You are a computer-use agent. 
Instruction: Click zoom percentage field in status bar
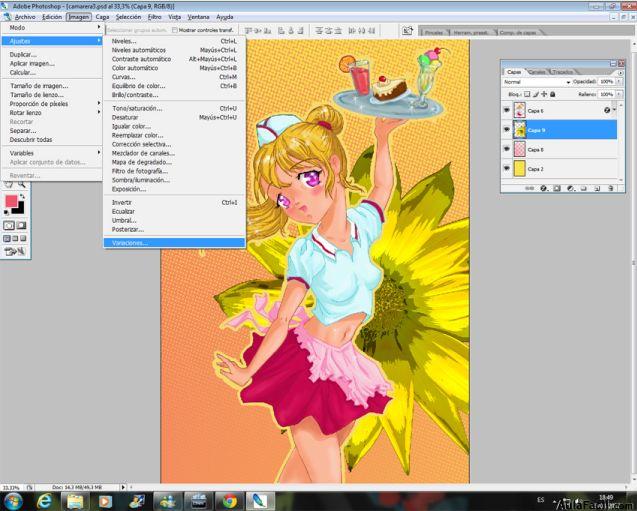click(x=11, y=487)
